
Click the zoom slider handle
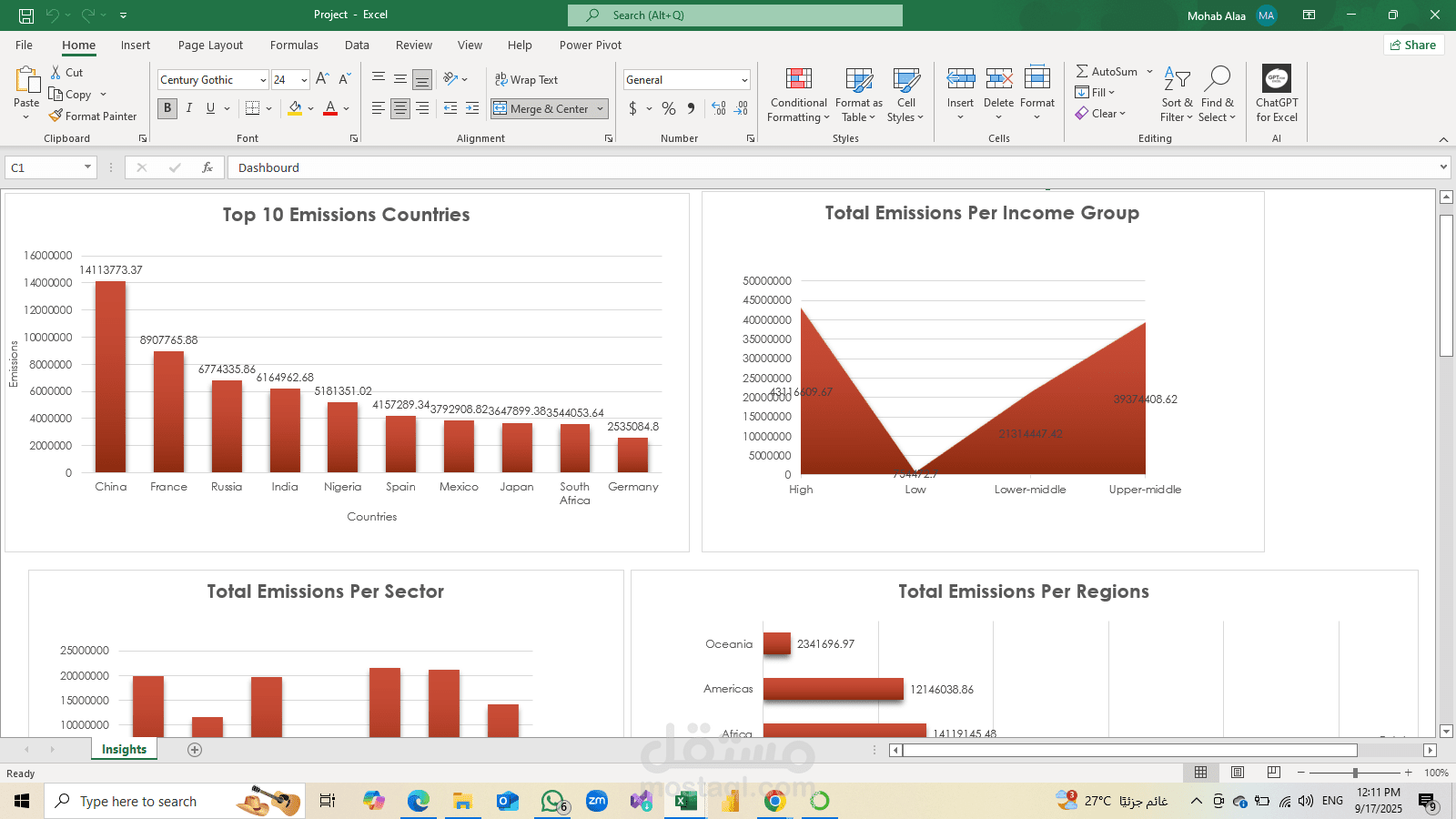(1355, 773)
